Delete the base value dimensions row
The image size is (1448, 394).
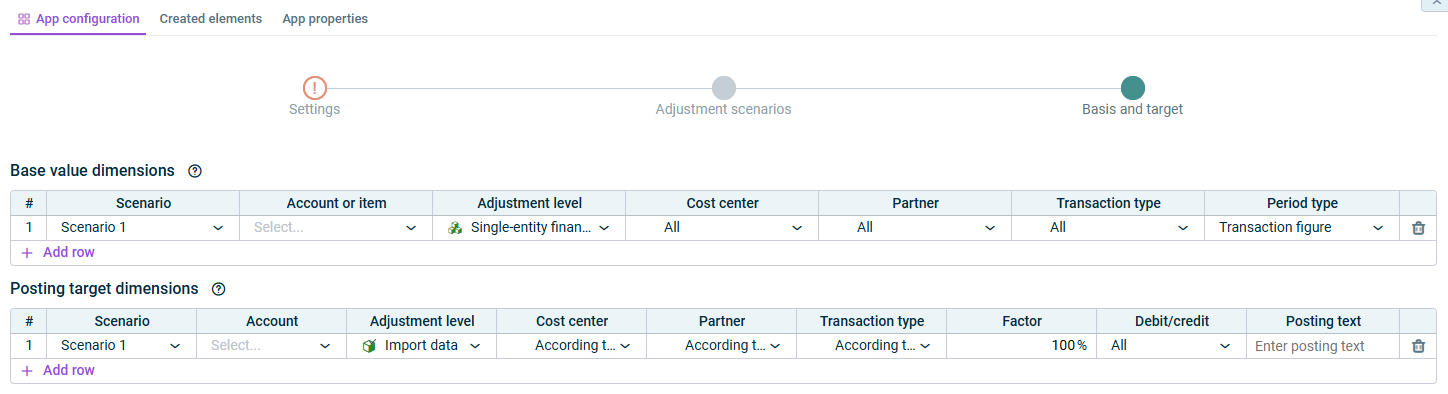point(1418,228)
